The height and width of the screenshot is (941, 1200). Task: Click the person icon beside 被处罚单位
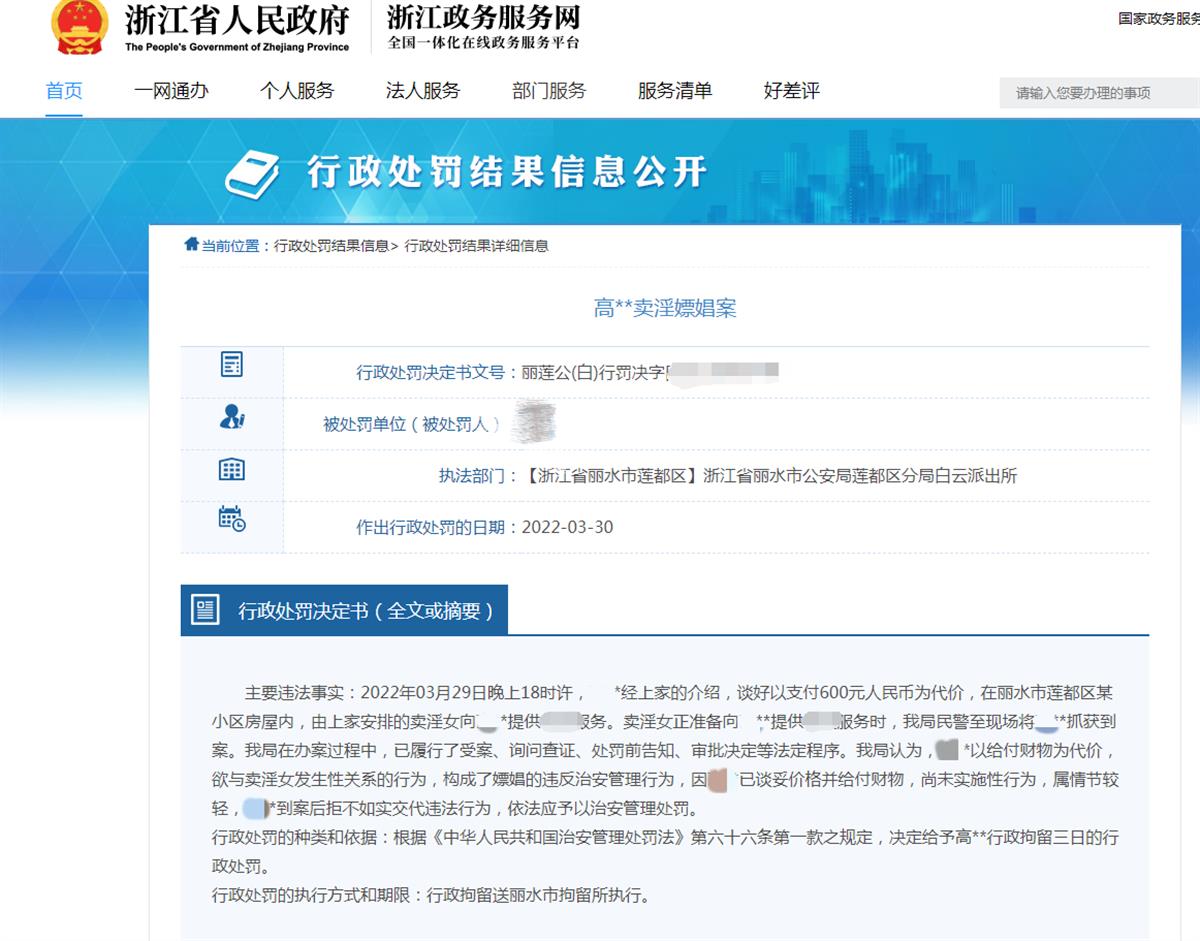click(x=232, y=416)
